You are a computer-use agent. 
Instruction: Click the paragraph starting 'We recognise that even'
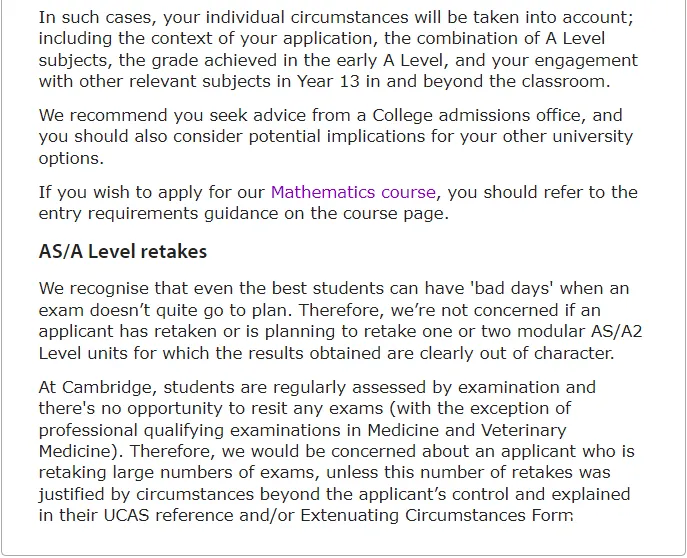pos(340,321)
